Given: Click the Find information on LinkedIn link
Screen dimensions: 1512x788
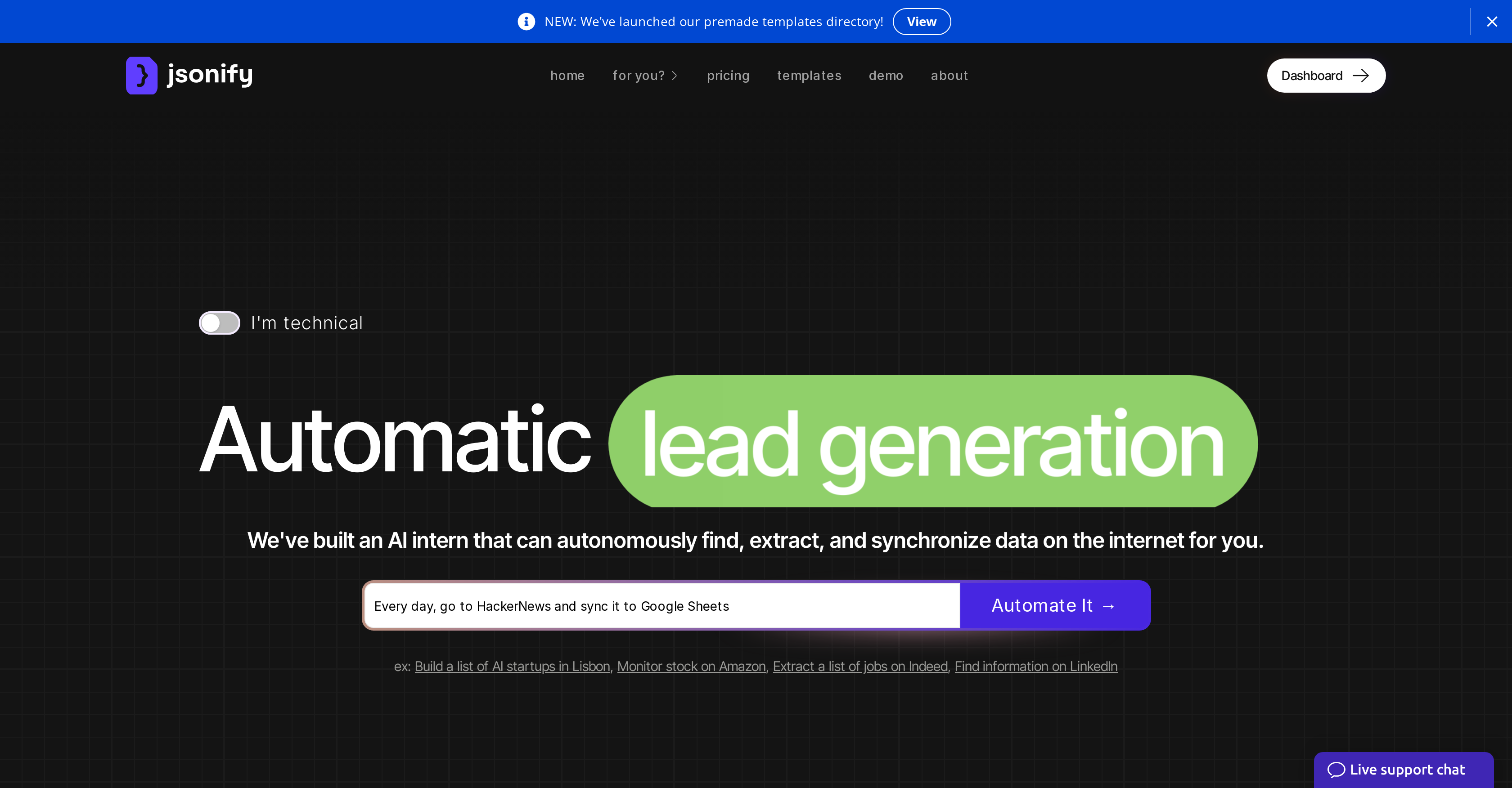Looking at the screenshot, I should 1035,666.
